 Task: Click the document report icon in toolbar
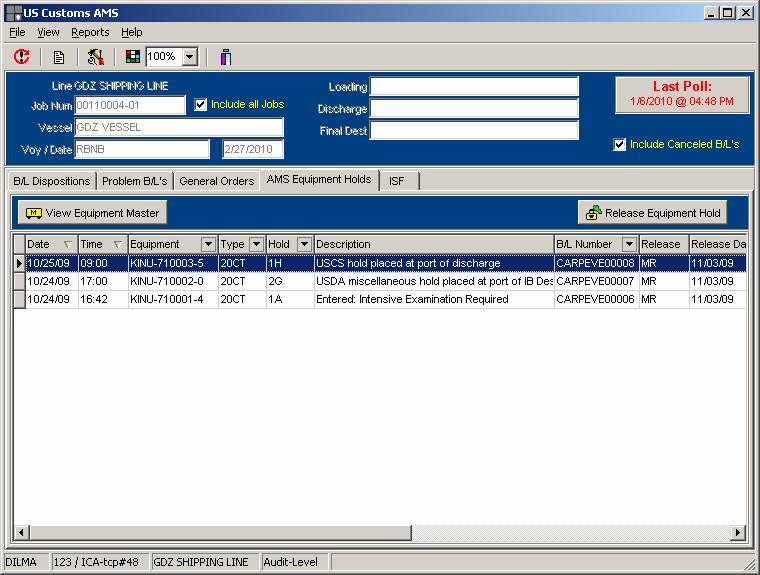pyautogui.click(x=59, y=57)
